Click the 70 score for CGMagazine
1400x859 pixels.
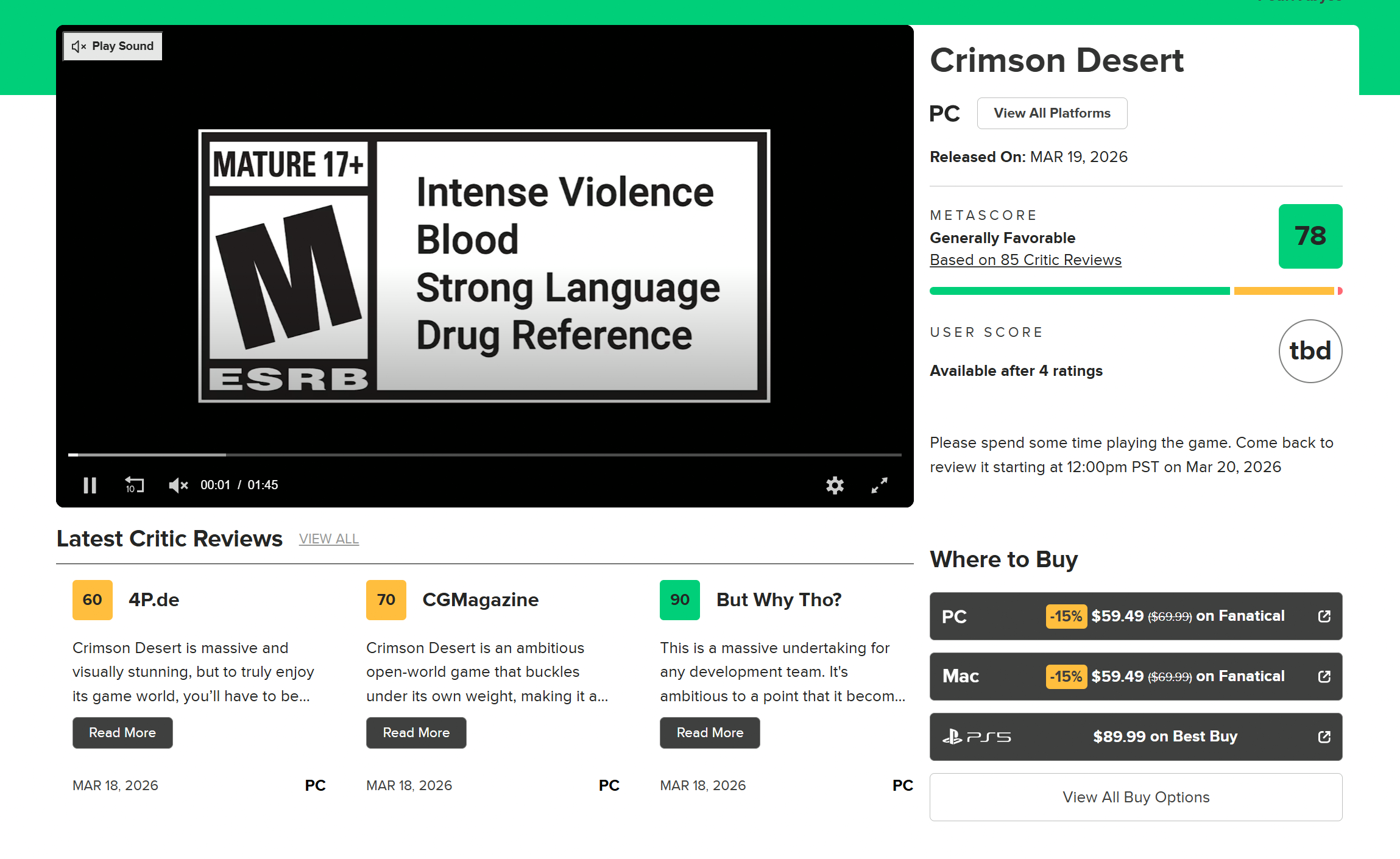tap(386, 600)
